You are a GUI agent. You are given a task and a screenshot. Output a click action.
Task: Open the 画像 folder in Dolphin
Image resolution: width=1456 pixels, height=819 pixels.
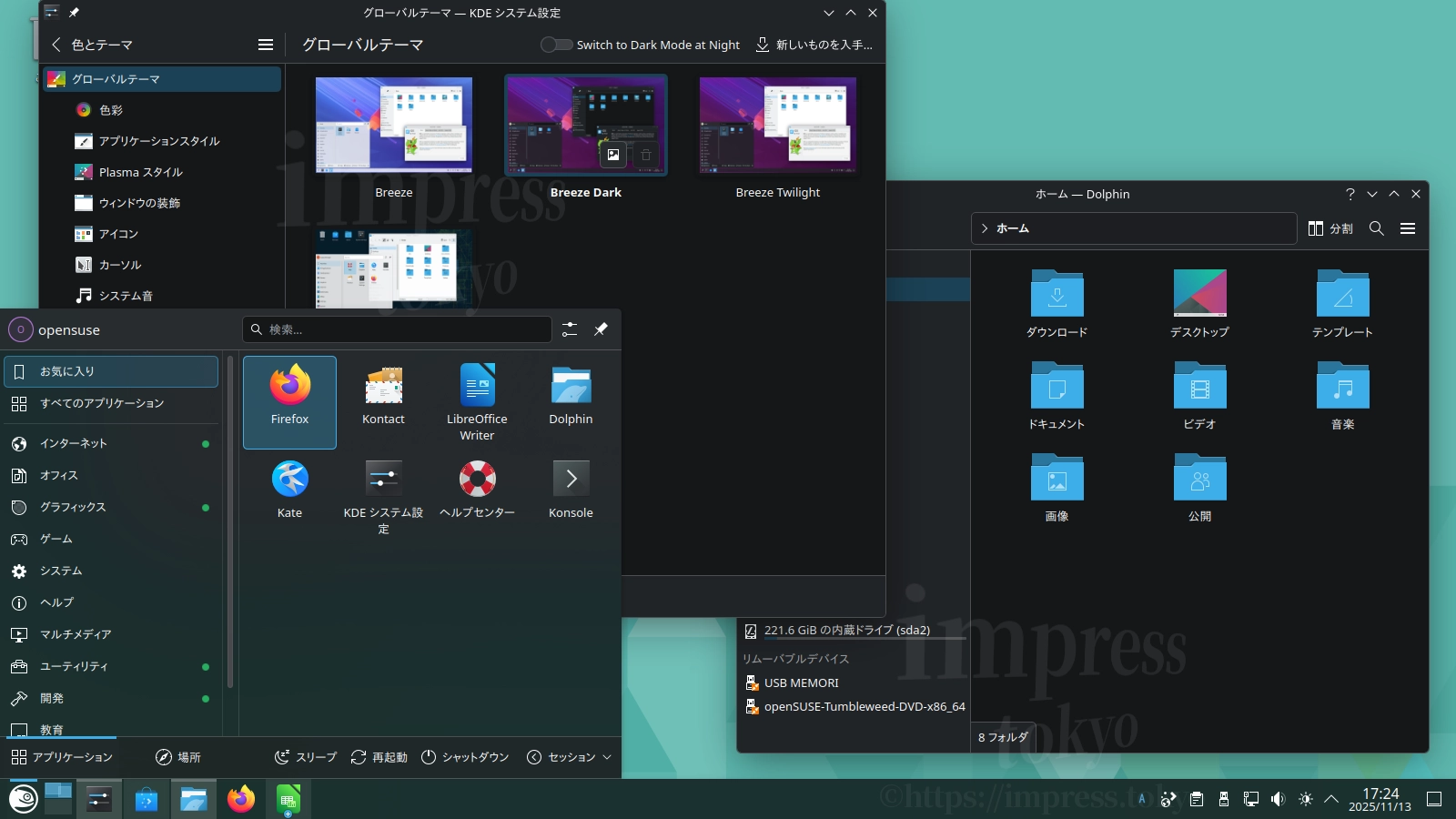pos(1057,488)
